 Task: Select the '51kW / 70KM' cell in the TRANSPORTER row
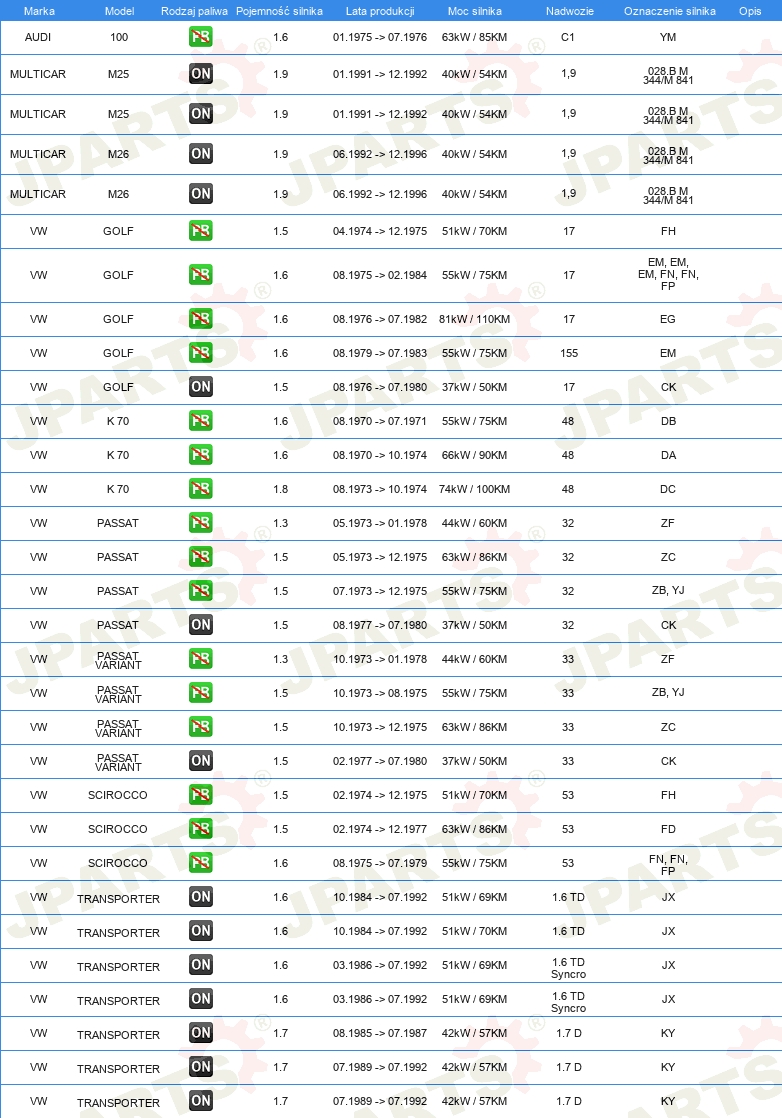click(x=474, y=931)
